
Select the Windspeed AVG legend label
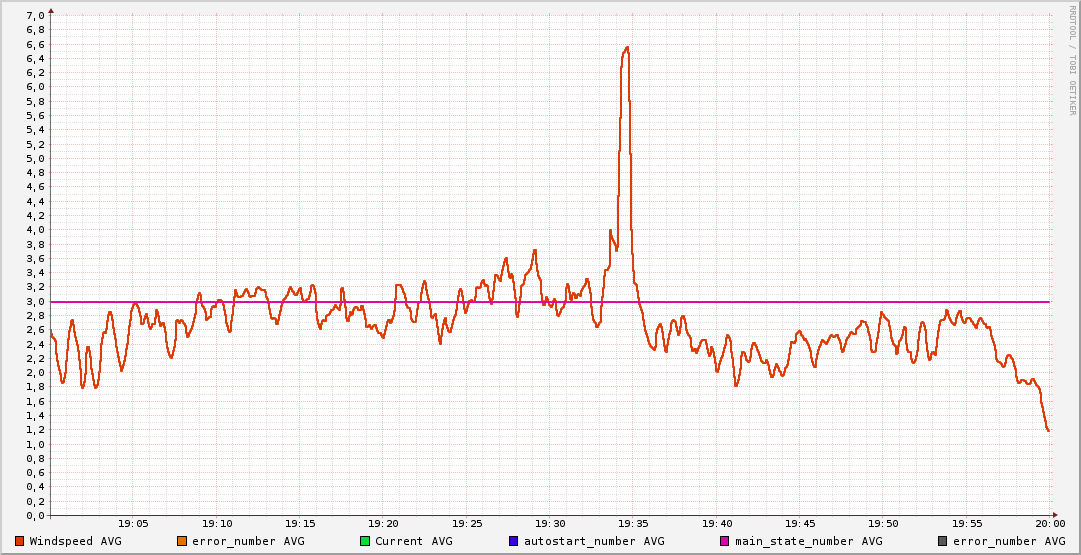coord(75,541)
